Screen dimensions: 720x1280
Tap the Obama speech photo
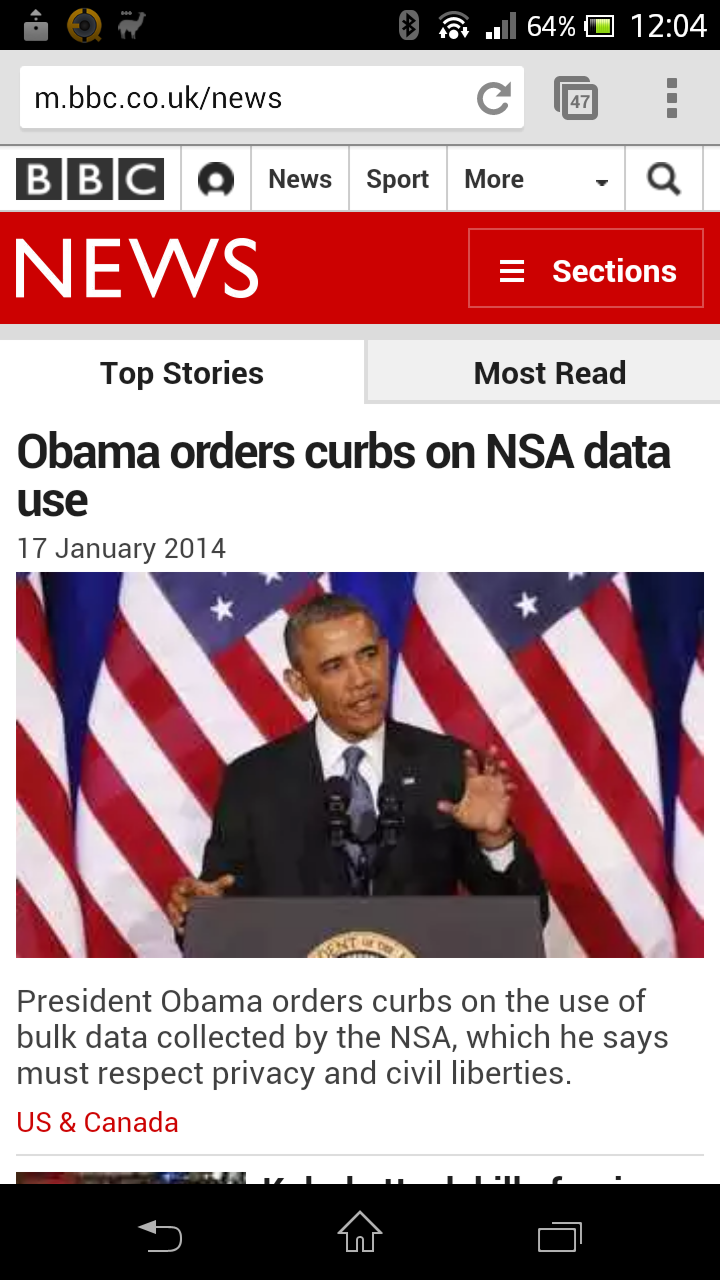360,765
